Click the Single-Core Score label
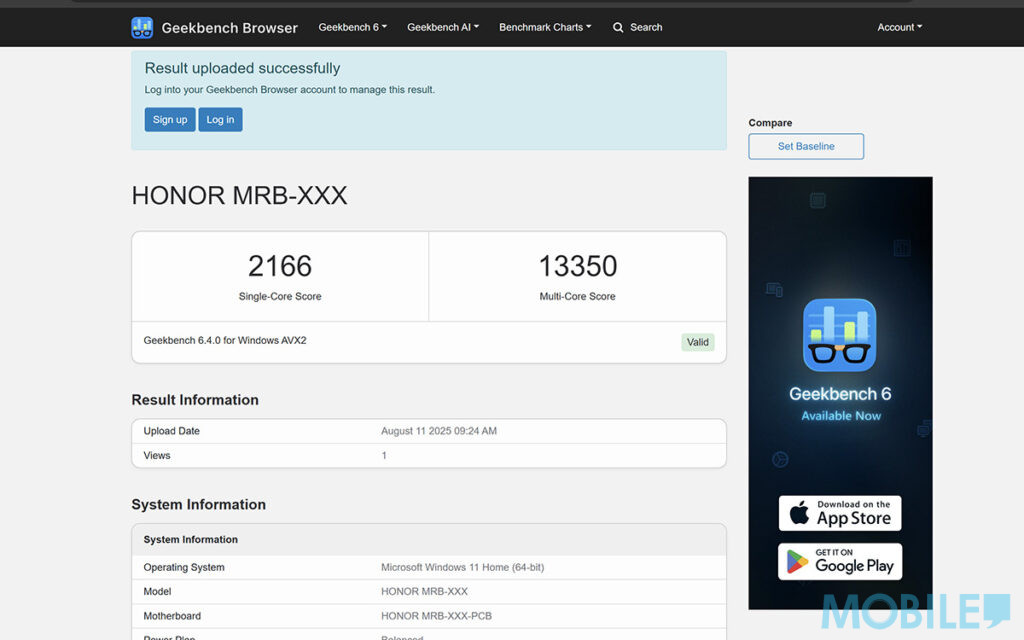Screen dimensions: 1024x640 pos(280,296)
